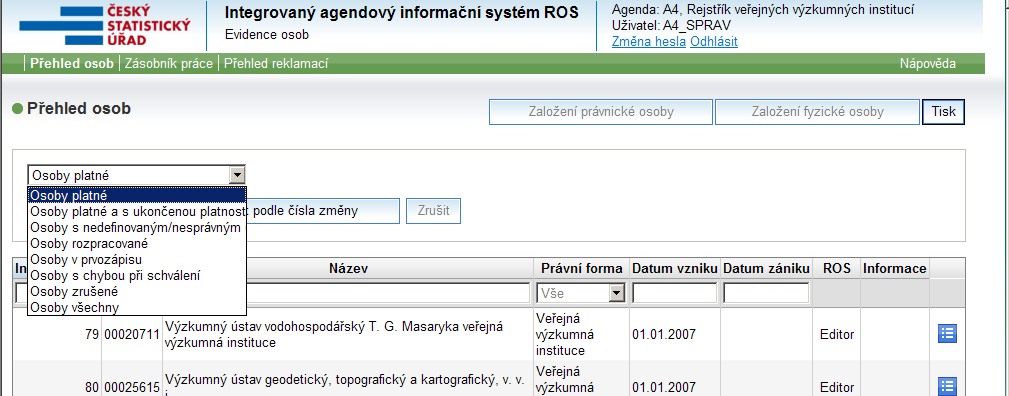
Task: Open Přehled reklamací menu item
Action: tap(276, 64)
